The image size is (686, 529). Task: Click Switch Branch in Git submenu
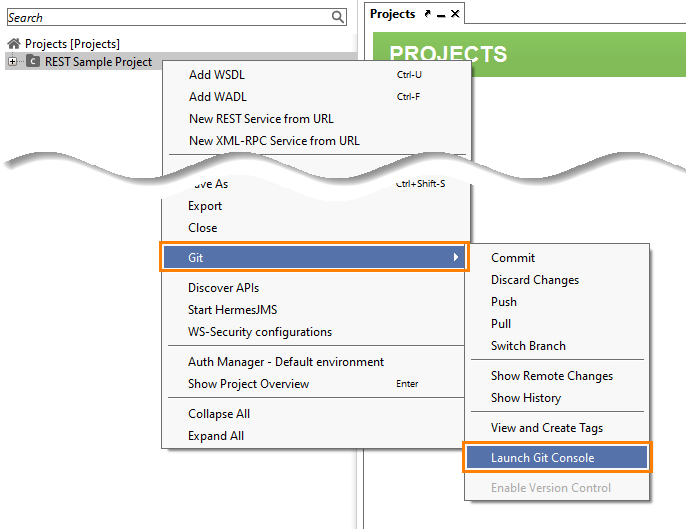point(528,346)
